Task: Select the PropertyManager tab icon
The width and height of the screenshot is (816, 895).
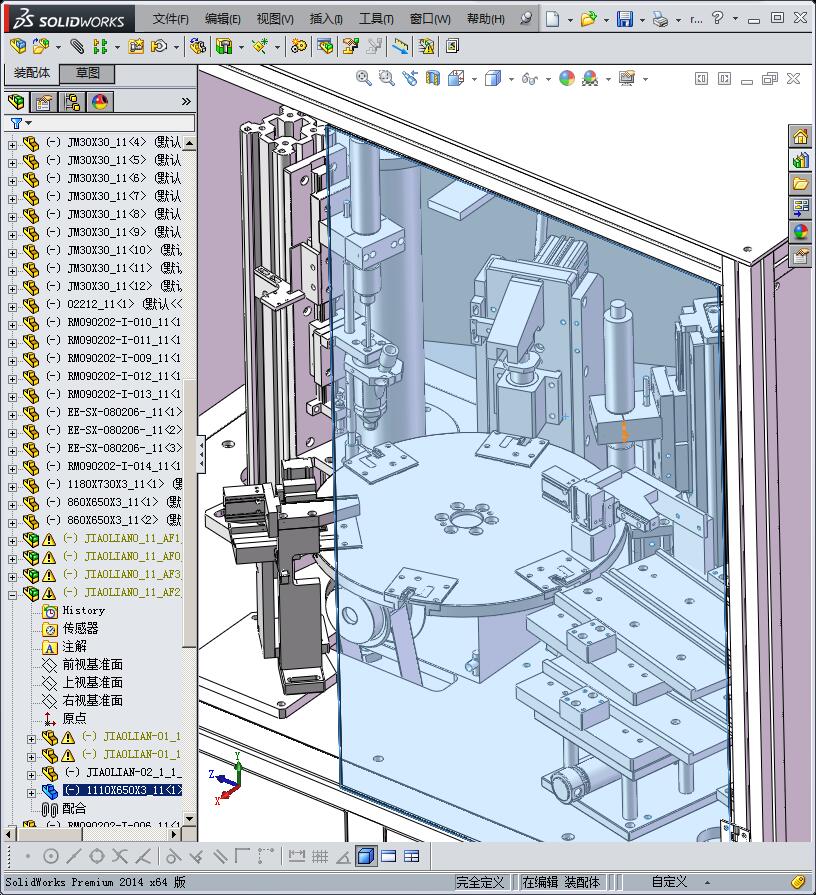Action: tap(44, 102)
